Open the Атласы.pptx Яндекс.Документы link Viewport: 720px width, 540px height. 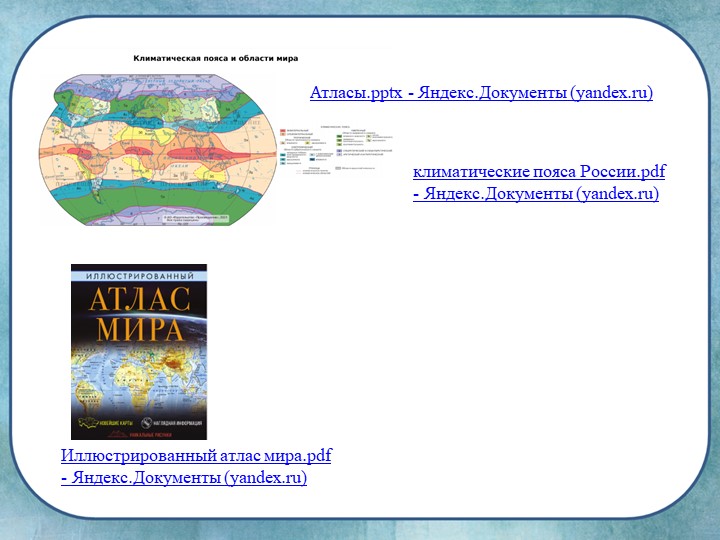click(x=481, y=93)
